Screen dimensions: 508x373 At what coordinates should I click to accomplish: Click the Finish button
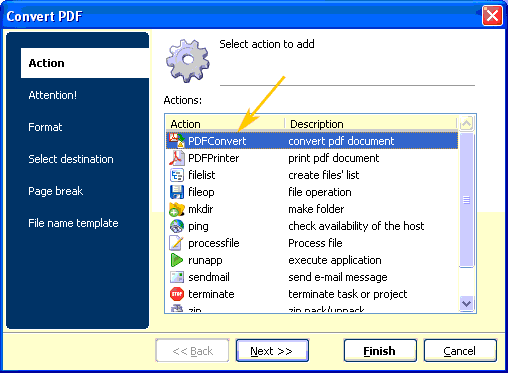pyautogui.click(x=380, y=351)
